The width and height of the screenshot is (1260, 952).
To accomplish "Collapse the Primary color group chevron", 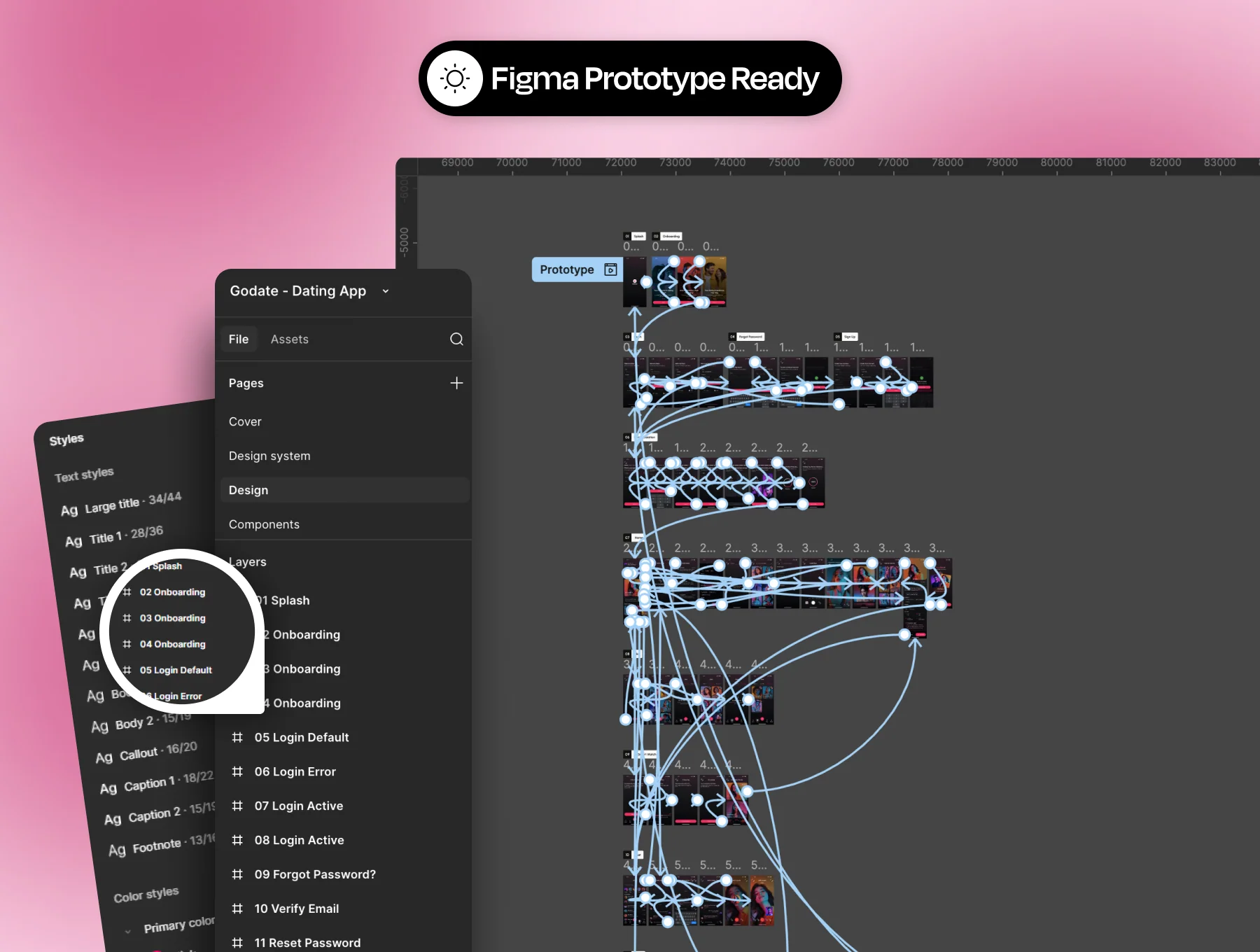I will (127, 932).
